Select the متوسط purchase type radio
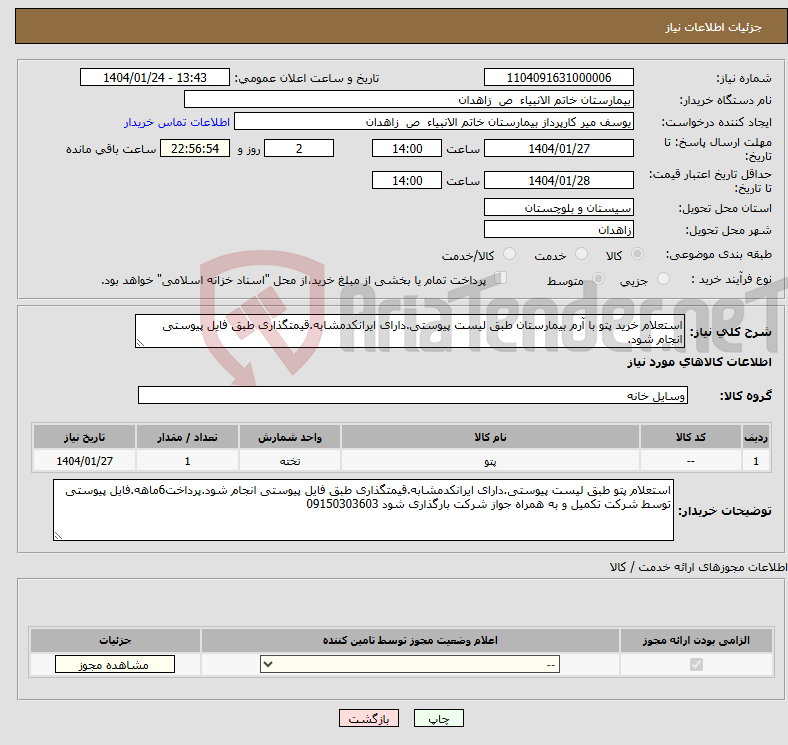788x745 pixels. pyautogui.click(x=598, y=279)
